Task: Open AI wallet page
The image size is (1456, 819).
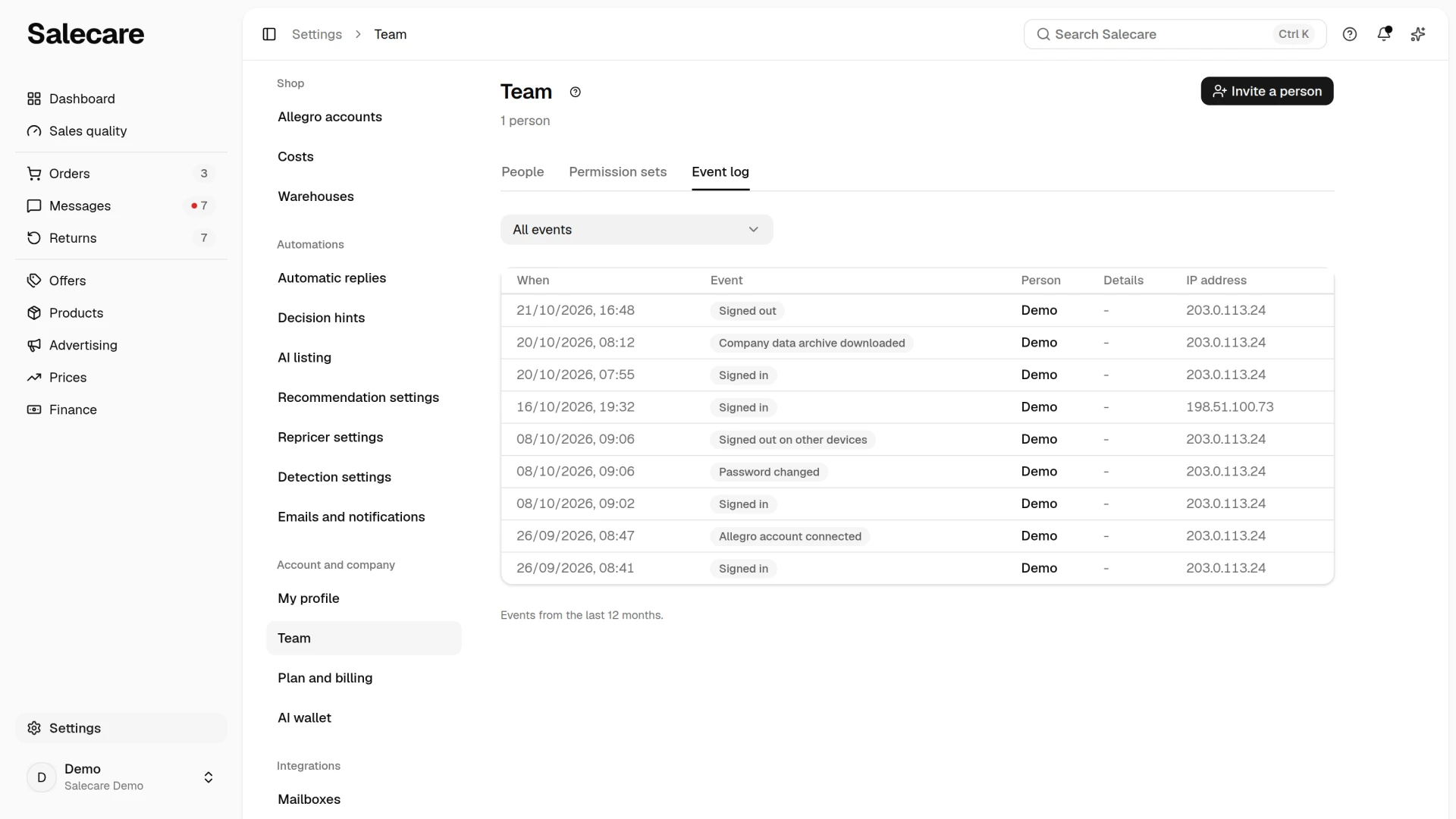Action: pos(364,718)
